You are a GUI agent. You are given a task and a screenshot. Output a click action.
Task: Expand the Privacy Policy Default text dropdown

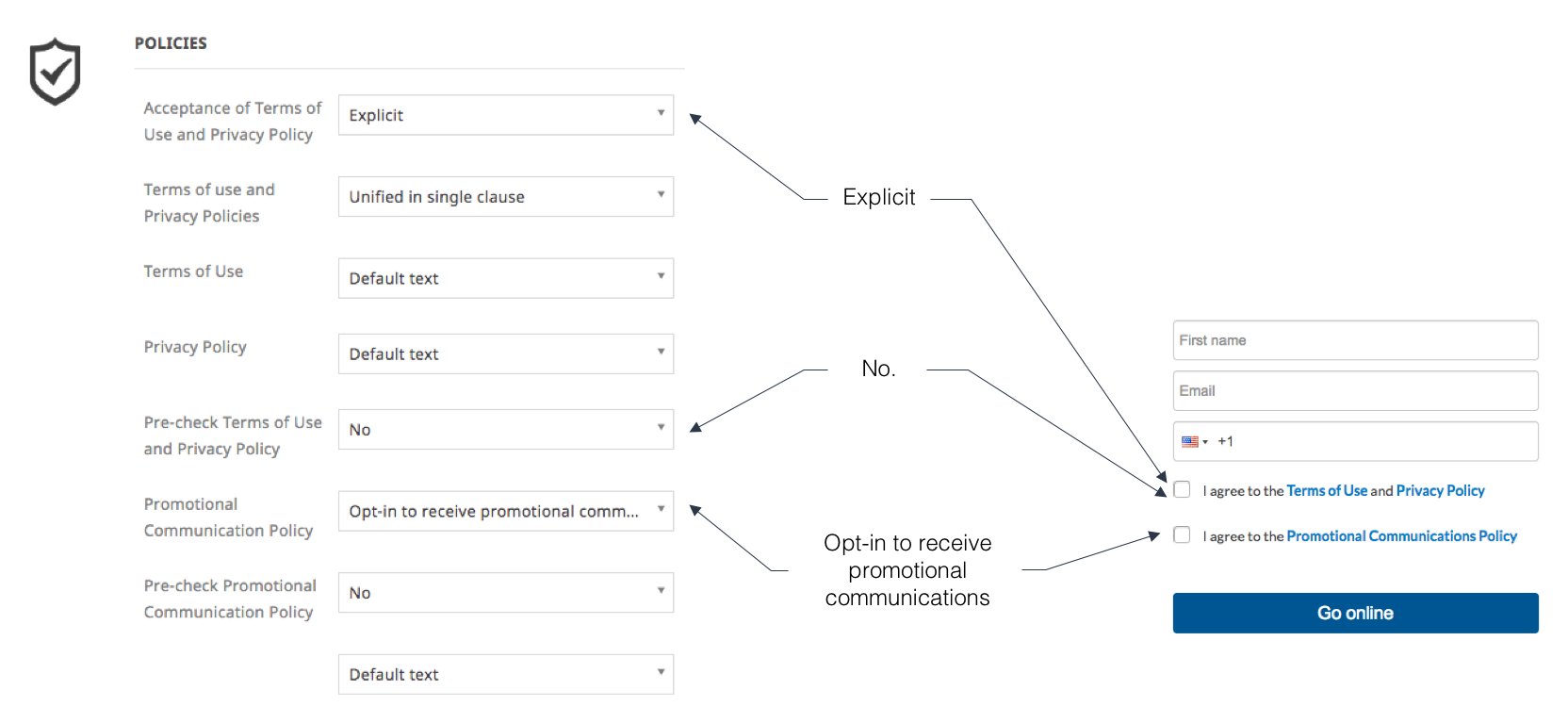(506, 353)
